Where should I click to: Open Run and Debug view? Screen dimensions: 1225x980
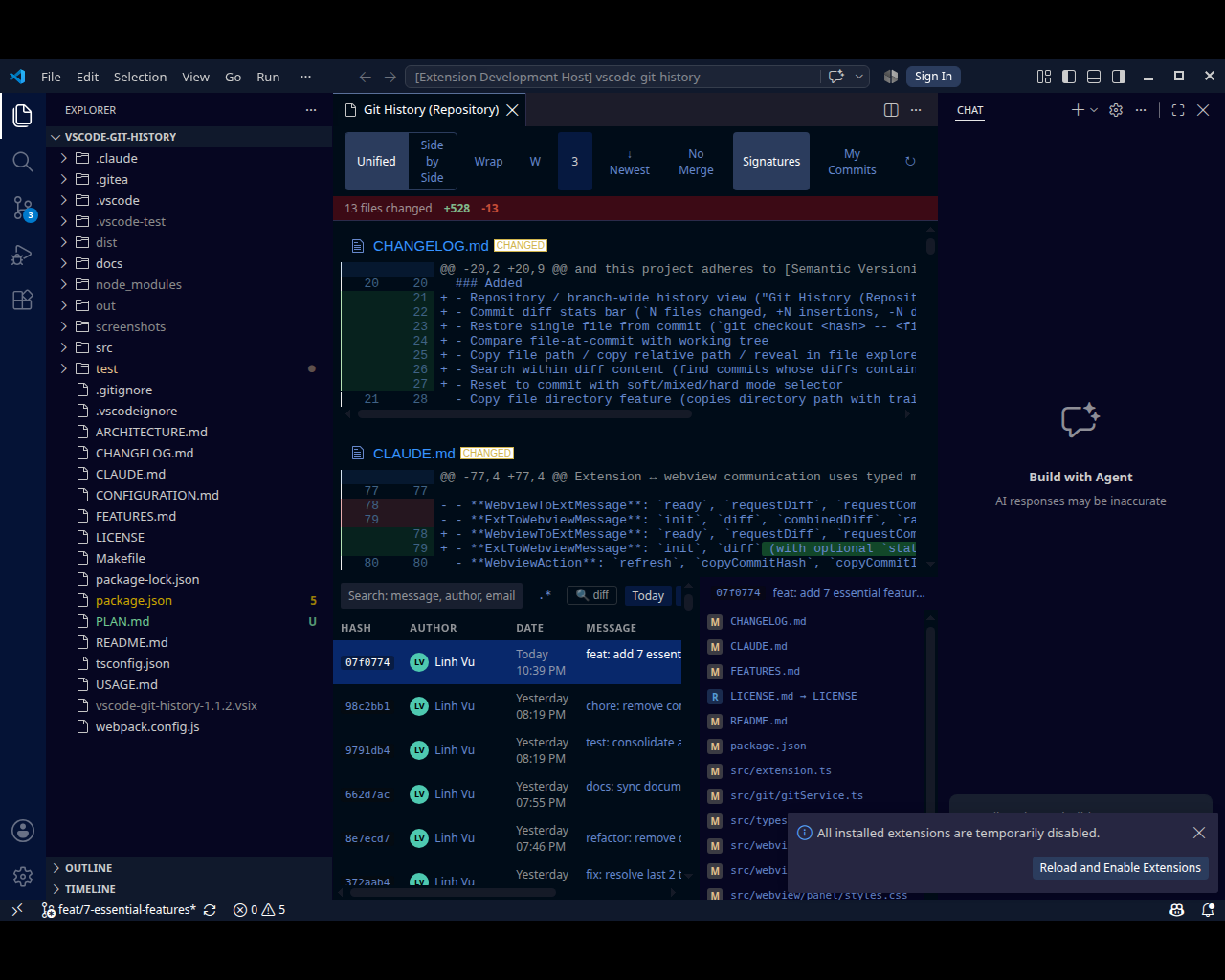point(23,255)
